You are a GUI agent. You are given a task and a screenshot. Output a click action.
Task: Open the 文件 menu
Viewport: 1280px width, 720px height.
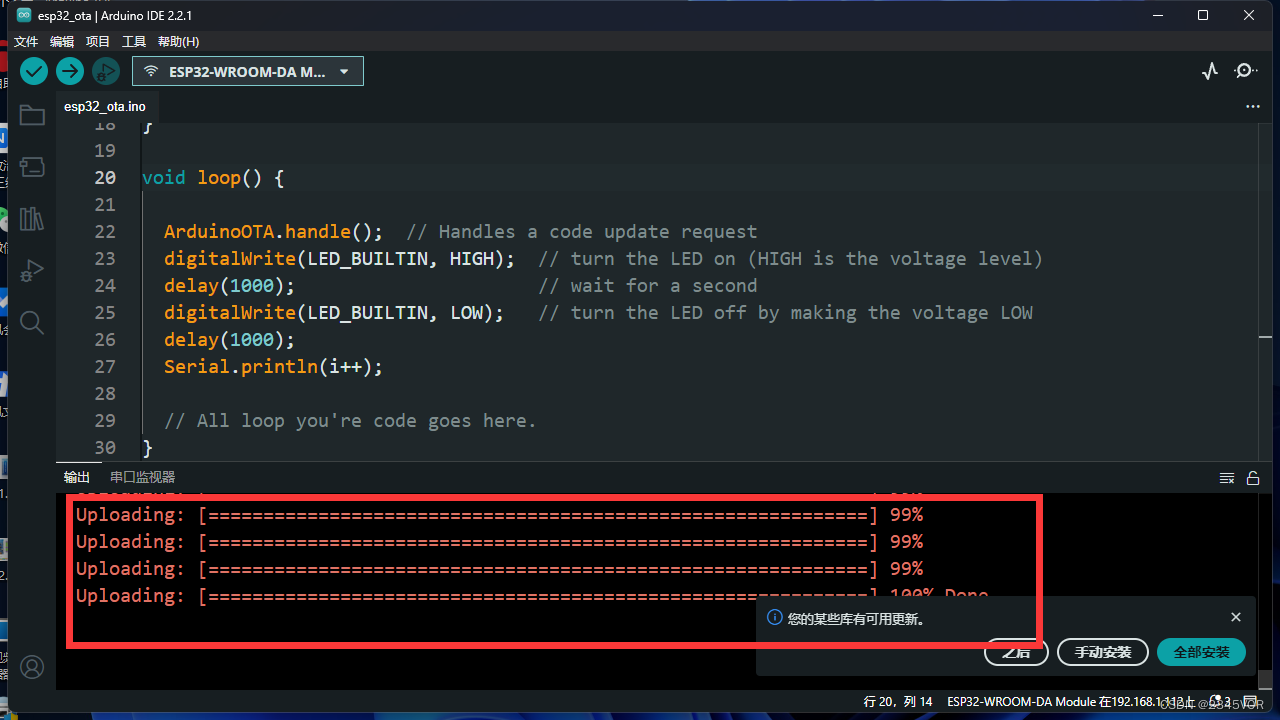pyautogui.click(x=26, y=42)
